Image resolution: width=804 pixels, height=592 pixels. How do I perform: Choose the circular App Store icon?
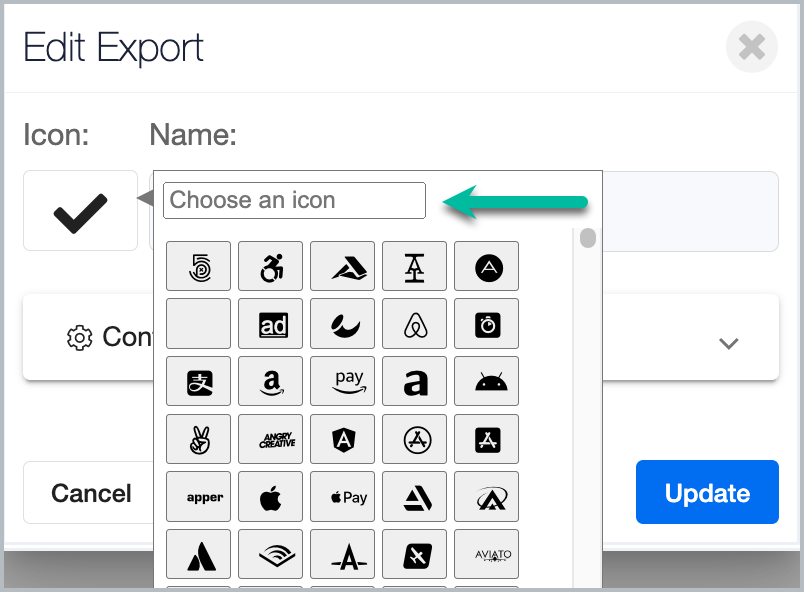414,439
